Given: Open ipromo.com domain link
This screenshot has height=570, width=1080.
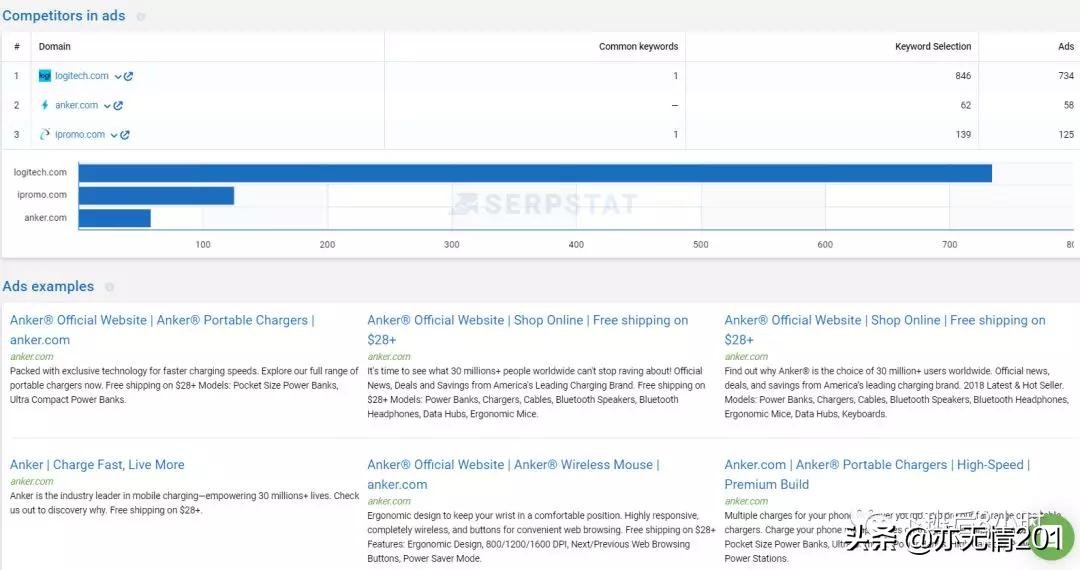Looking at the screenshot, I should [80, 134].
